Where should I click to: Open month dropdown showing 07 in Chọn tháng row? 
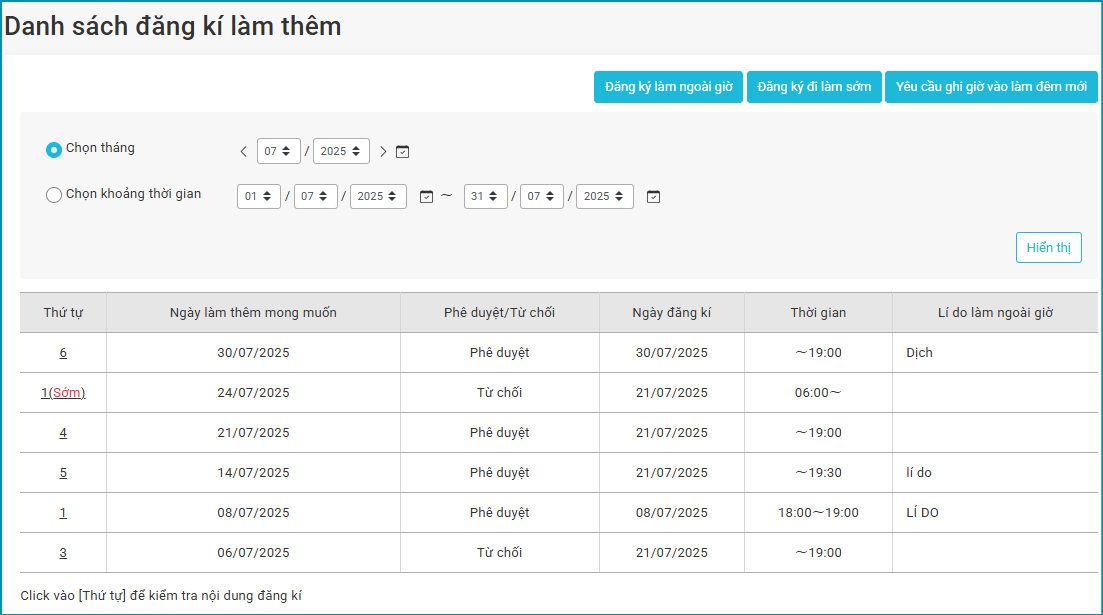click(x=278, y=151)
